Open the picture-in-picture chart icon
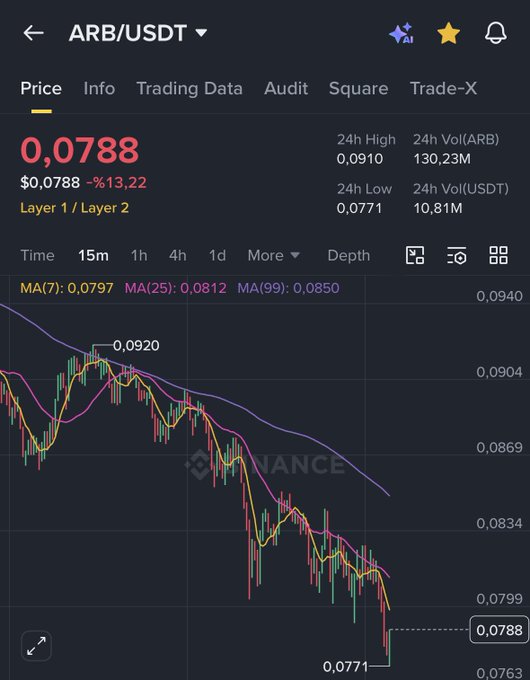The height and width of the screenshot is (680, 530). (x=415, y=255)
